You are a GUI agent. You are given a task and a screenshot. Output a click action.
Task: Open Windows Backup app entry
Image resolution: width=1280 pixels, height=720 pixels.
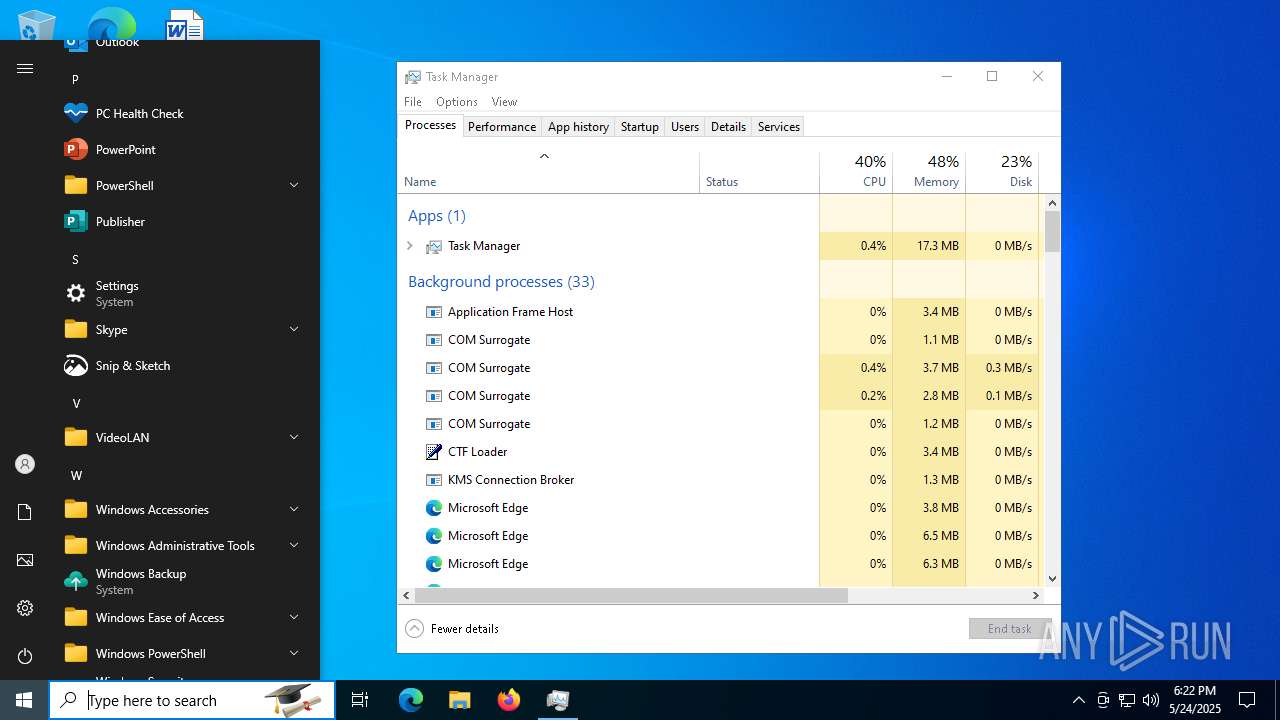182,581
